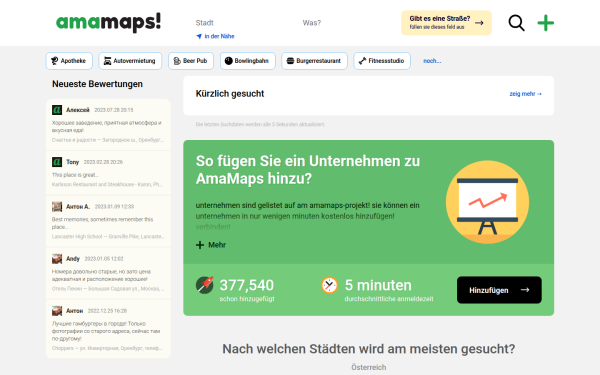Click 'in der Nähe' link
Viewport: 600px width, 375px height.
219,36
